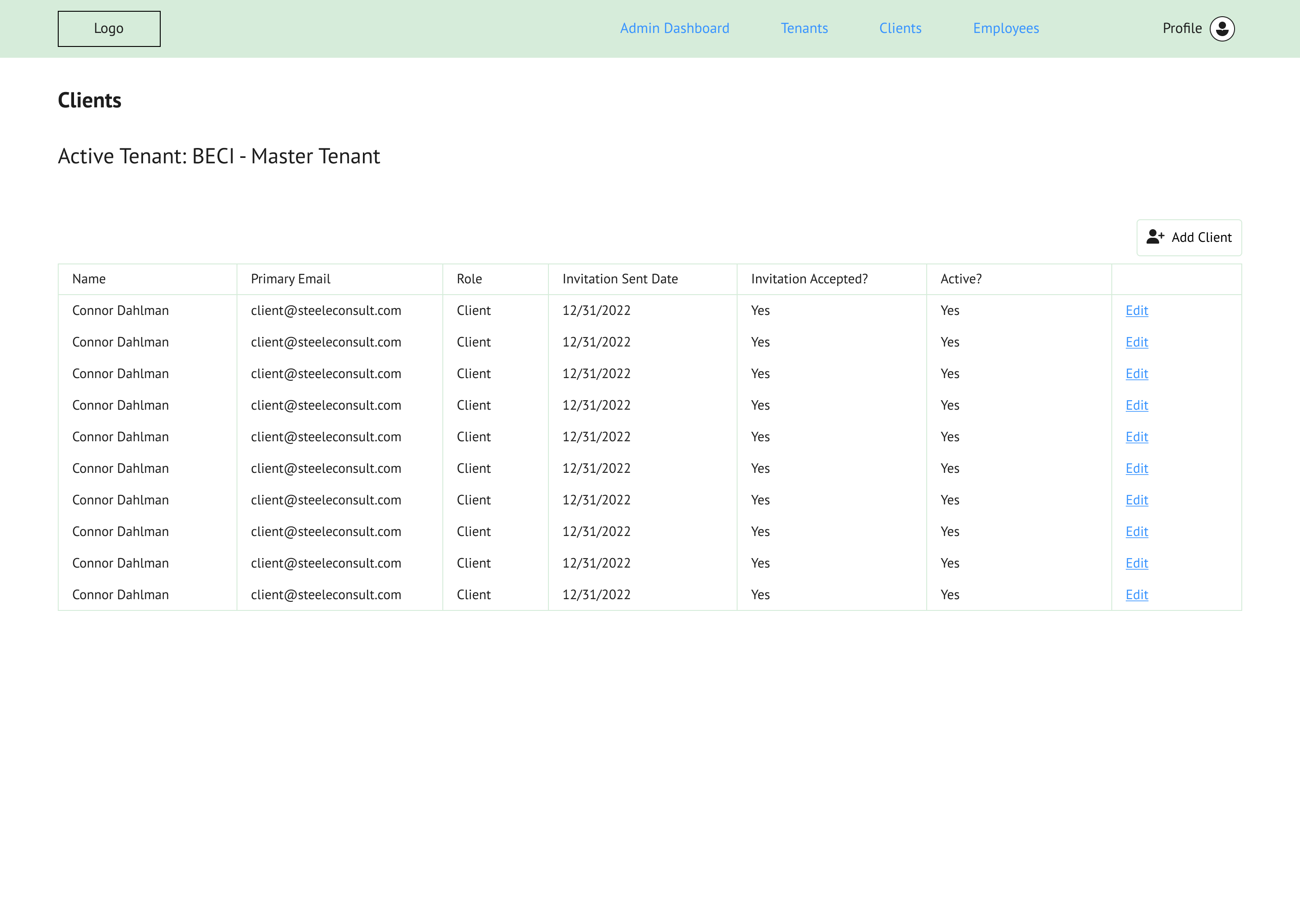Click the Profile text label
Image resolution: width=1300 pixels, height=924 pixels.
click(1182, 28)
